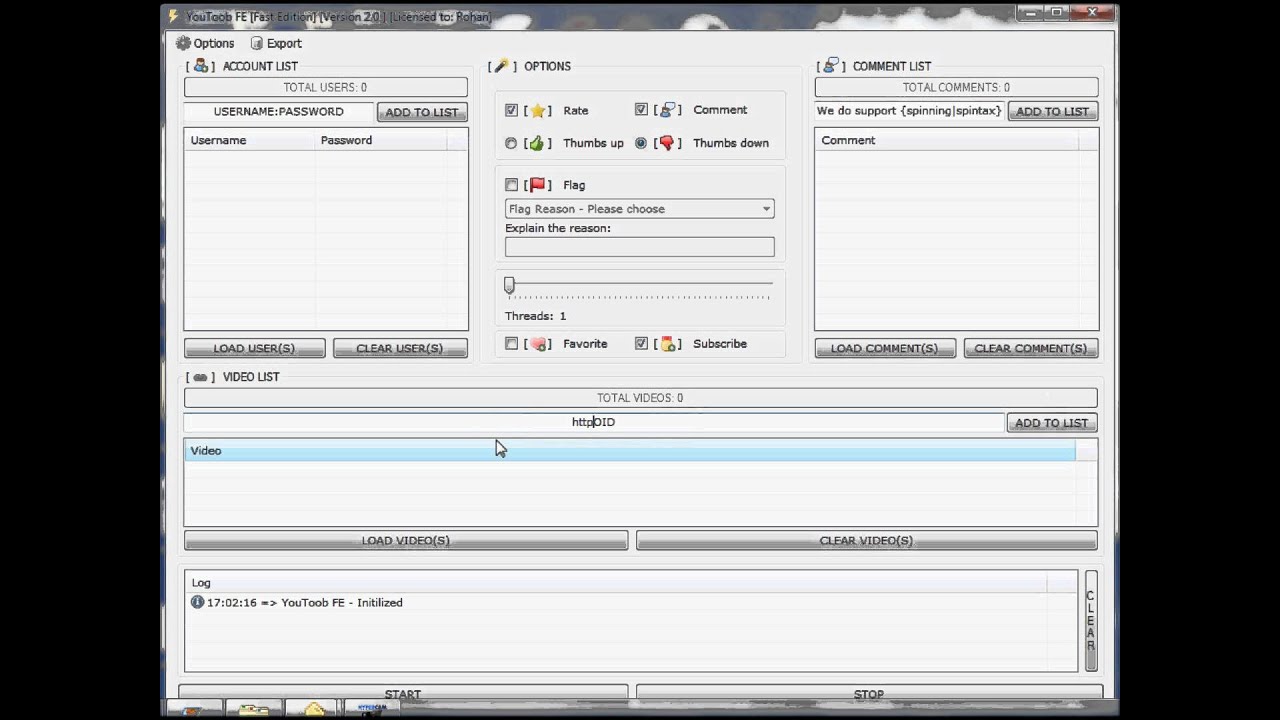
Task: Click the USERNAME:PASSWORD input field
Action: 278,112
